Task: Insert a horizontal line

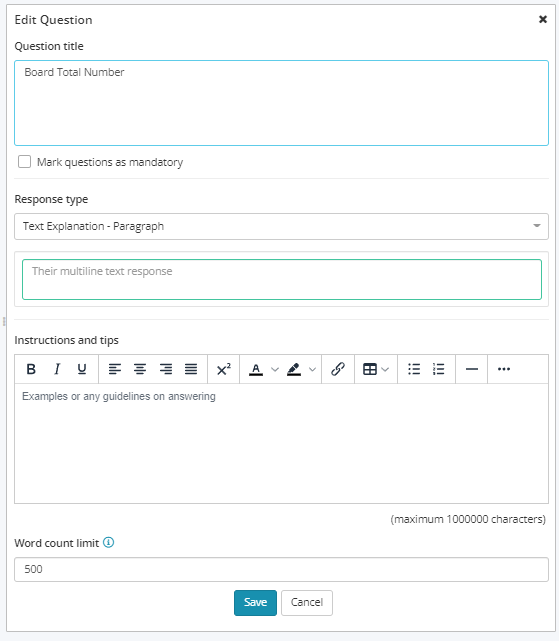Action: pos(471,369)
